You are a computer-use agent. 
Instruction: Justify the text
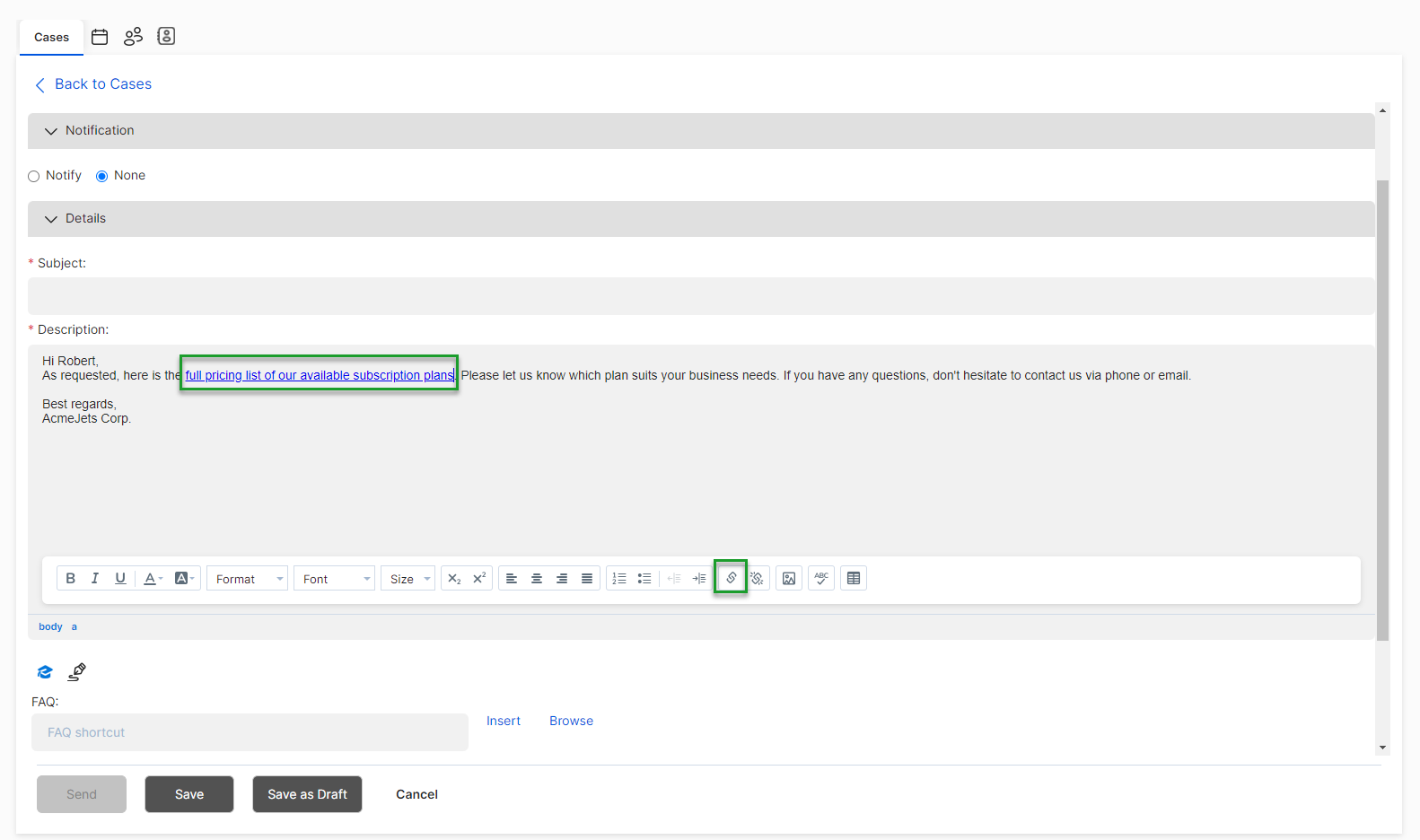click(587, 579)
